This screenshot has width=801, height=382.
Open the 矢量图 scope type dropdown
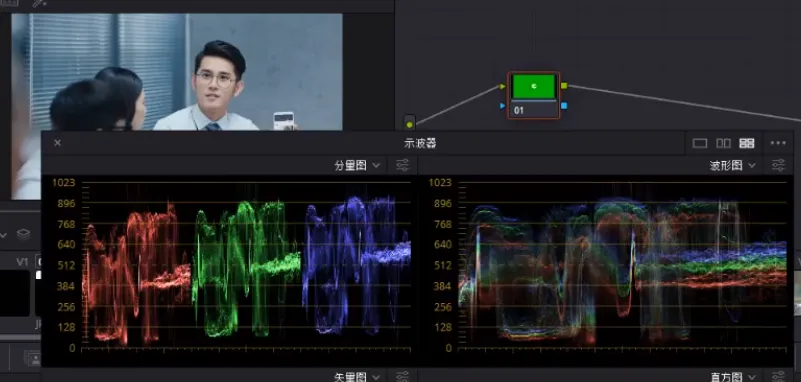tap(357, 377)
